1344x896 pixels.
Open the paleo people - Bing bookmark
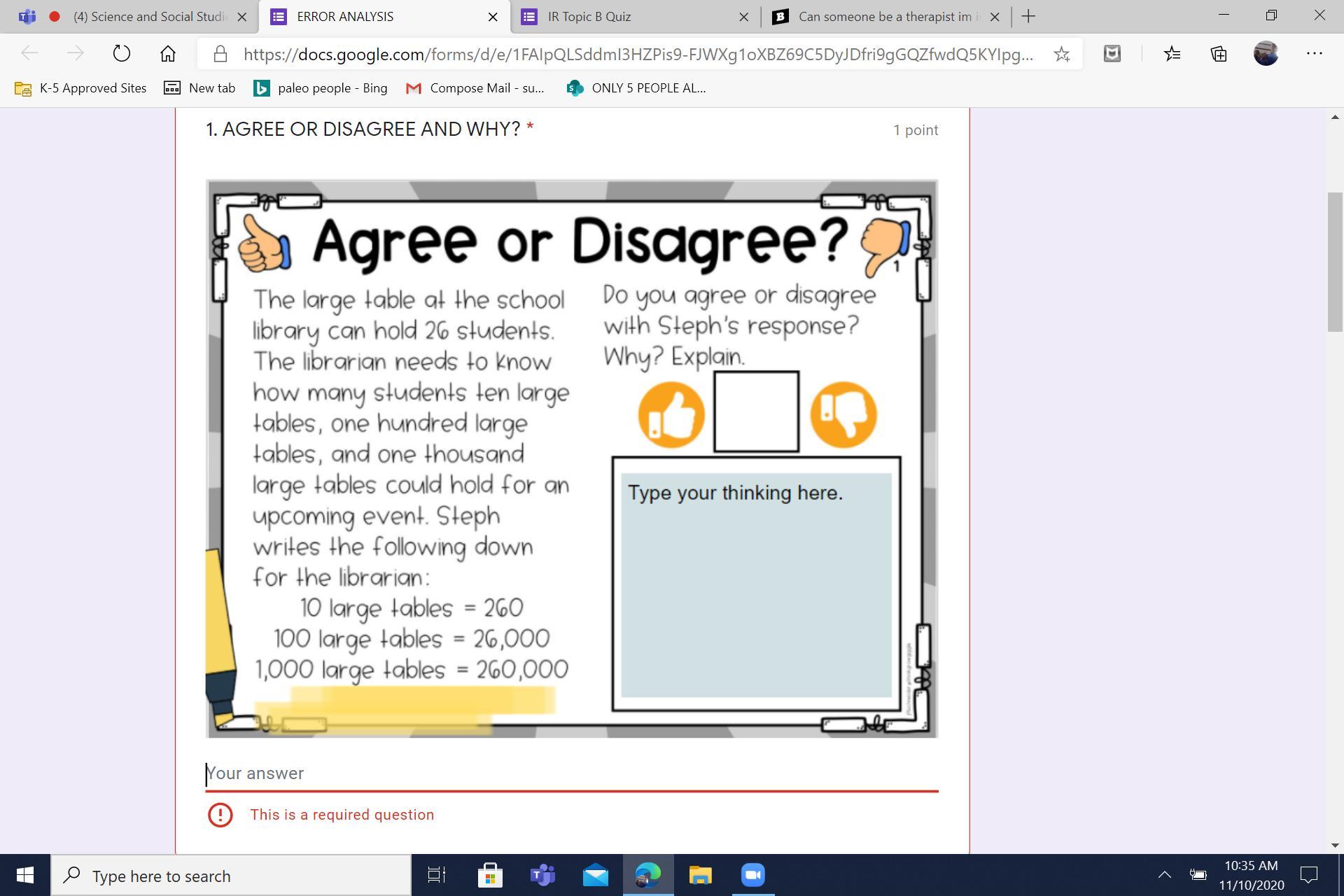pyautogui.click(x=321, y=88)
